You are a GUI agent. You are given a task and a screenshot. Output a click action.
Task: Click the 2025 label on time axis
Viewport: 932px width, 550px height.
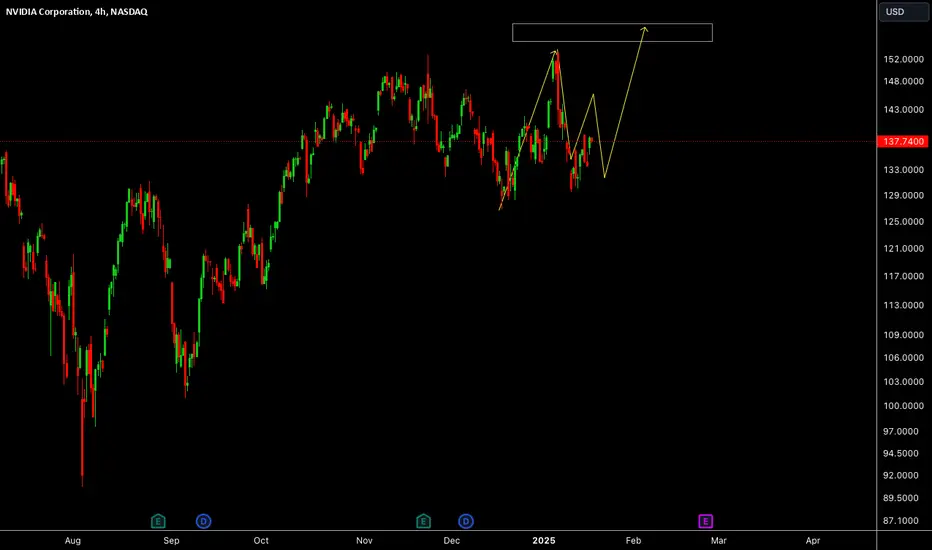[x=544, y=540]
